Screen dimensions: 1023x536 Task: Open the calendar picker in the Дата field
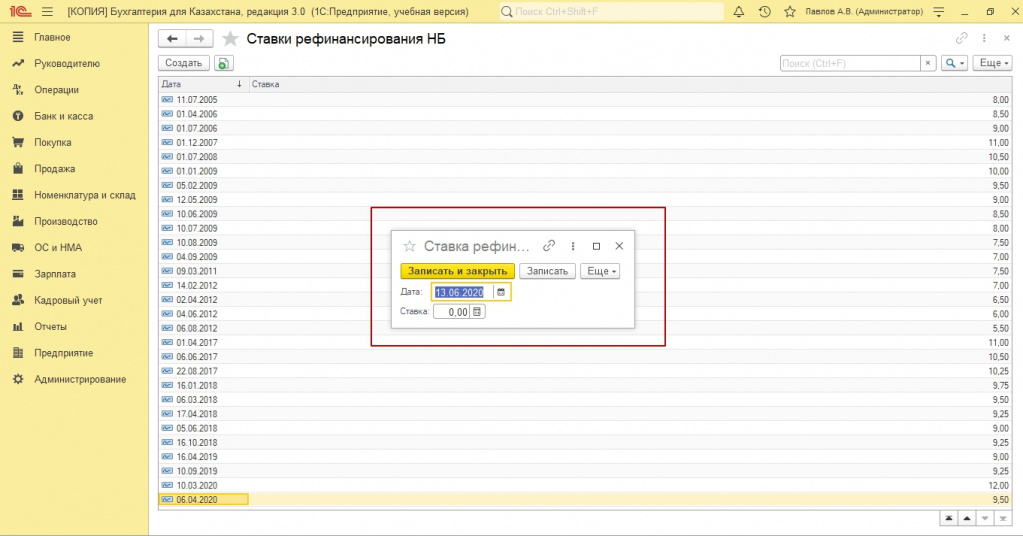click(501, 292)
